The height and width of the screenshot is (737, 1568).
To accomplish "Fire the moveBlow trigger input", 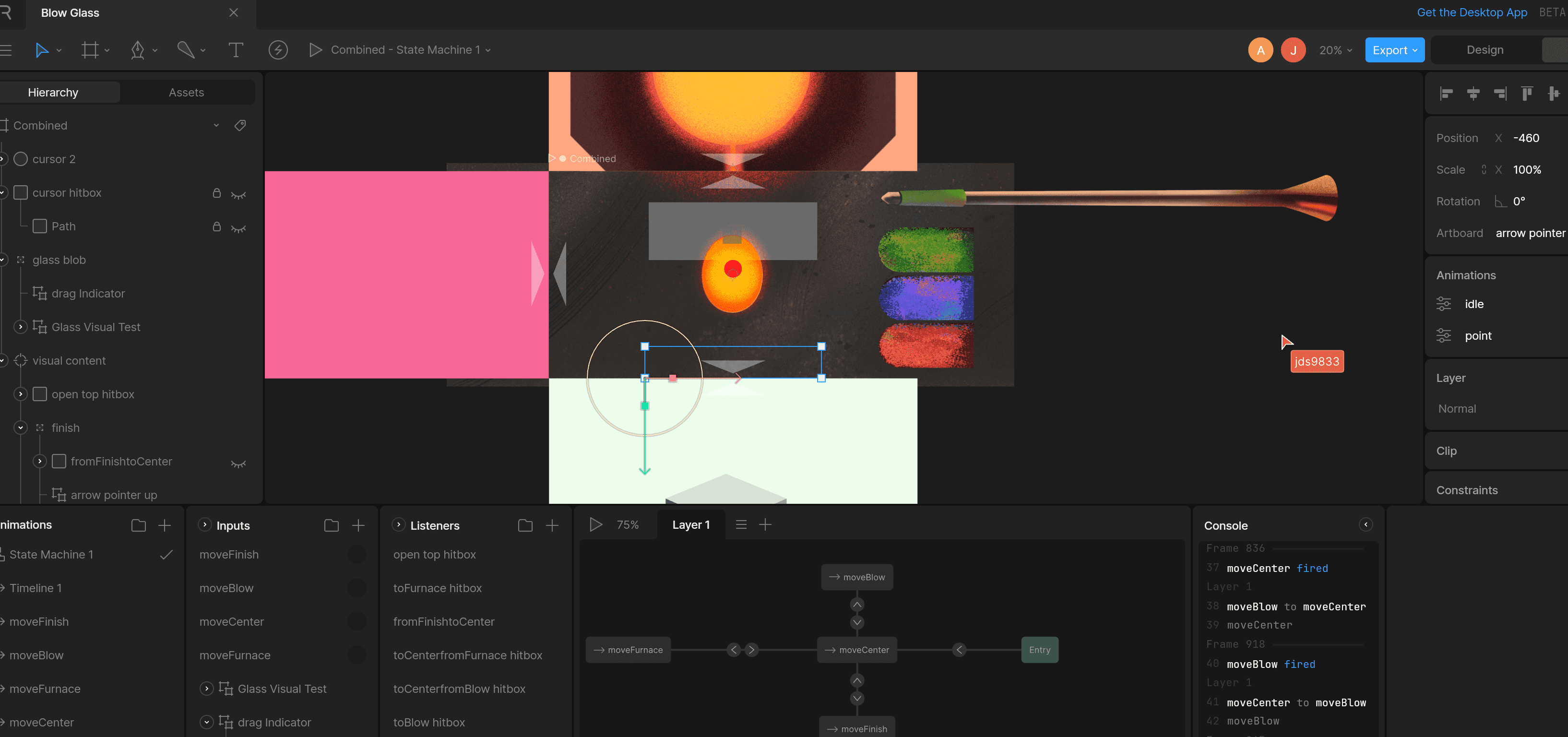I will [356, 588].
